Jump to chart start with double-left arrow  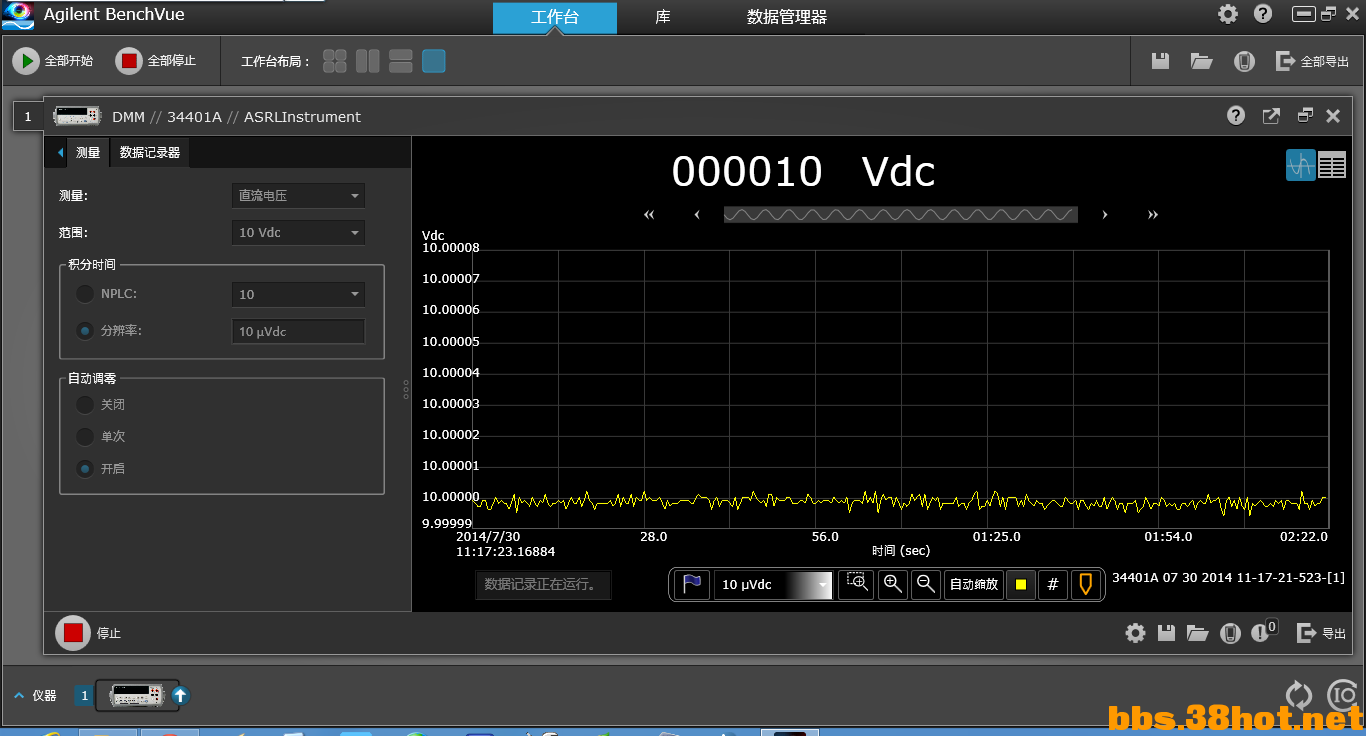pos(649,215)
